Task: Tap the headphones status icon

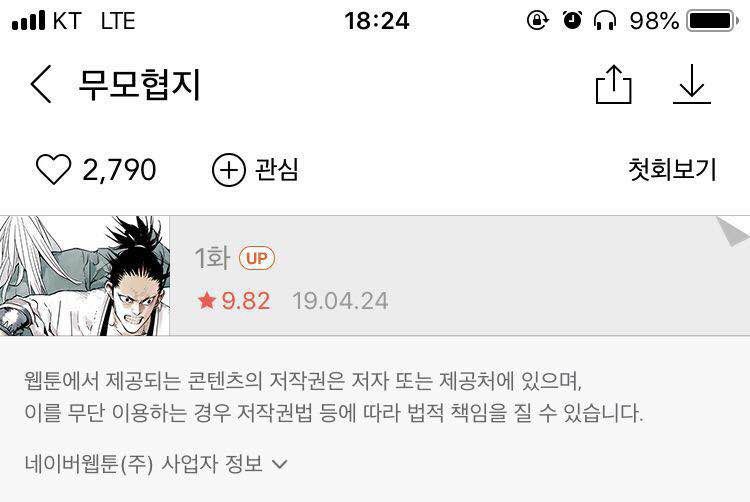Action: [605, 21]
